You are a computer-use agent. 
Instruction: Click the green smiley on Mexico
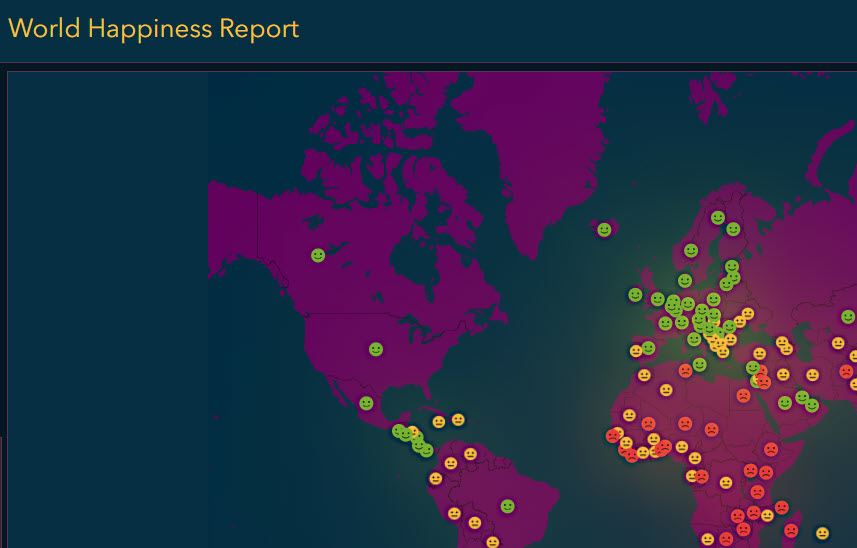pos(366,403)
